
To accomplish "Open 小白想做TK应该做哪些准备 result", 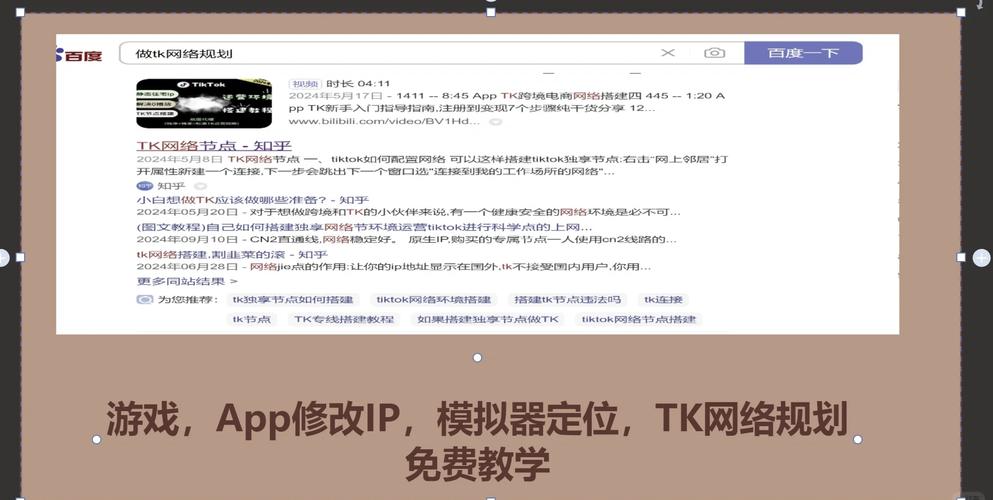I will pos(253,200).
